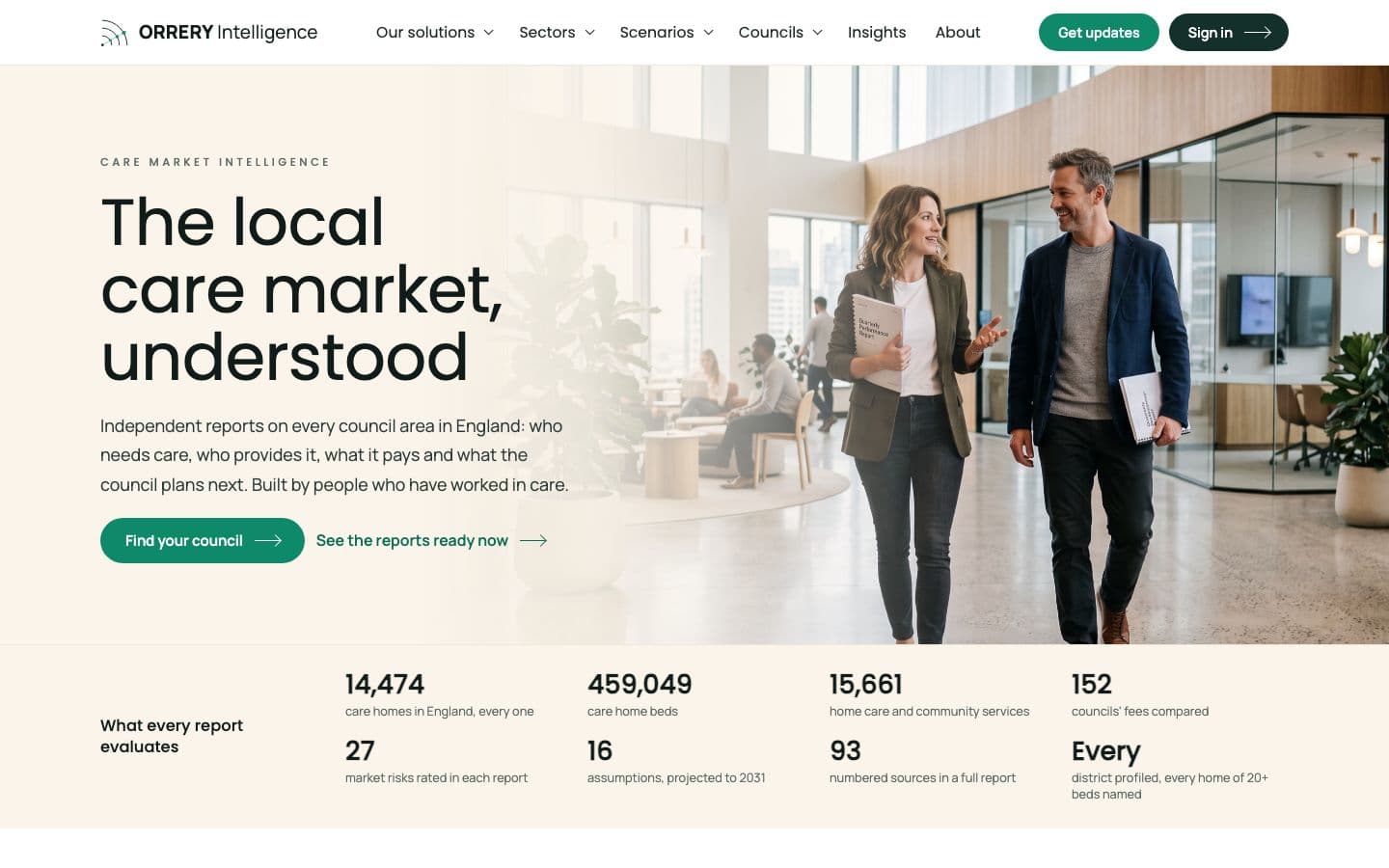Open the About page
This screenshot has height=868, width=1389.
pos(958,33)
